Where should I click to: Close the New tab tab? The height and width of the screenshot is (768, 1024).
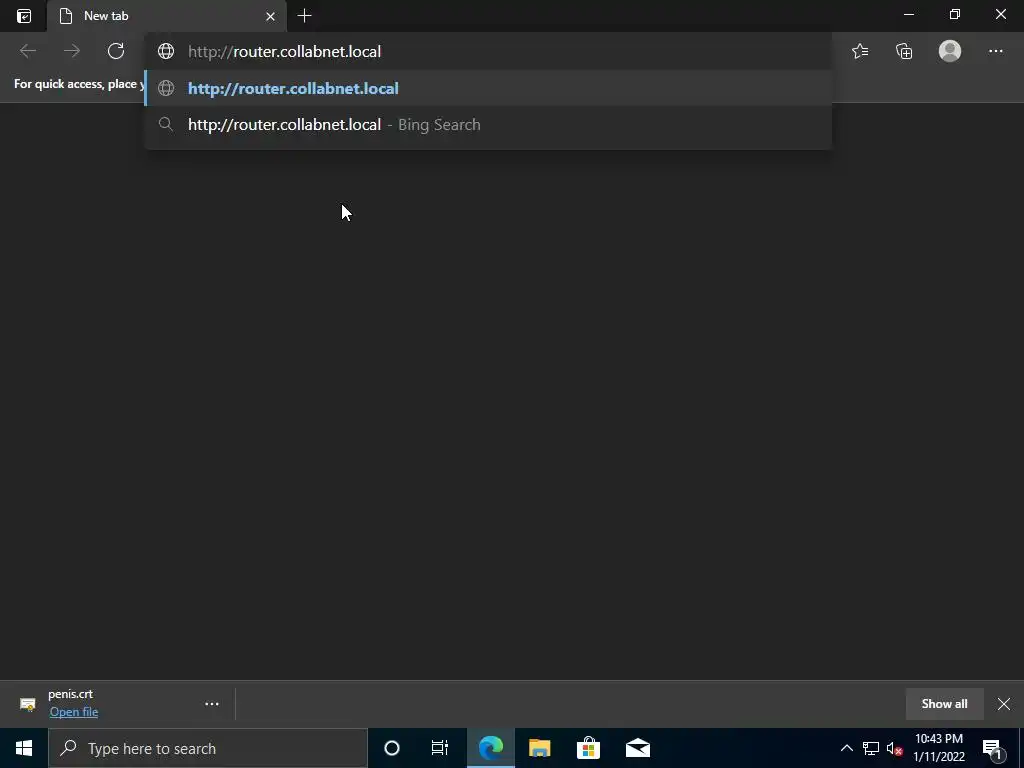[270, 16]
